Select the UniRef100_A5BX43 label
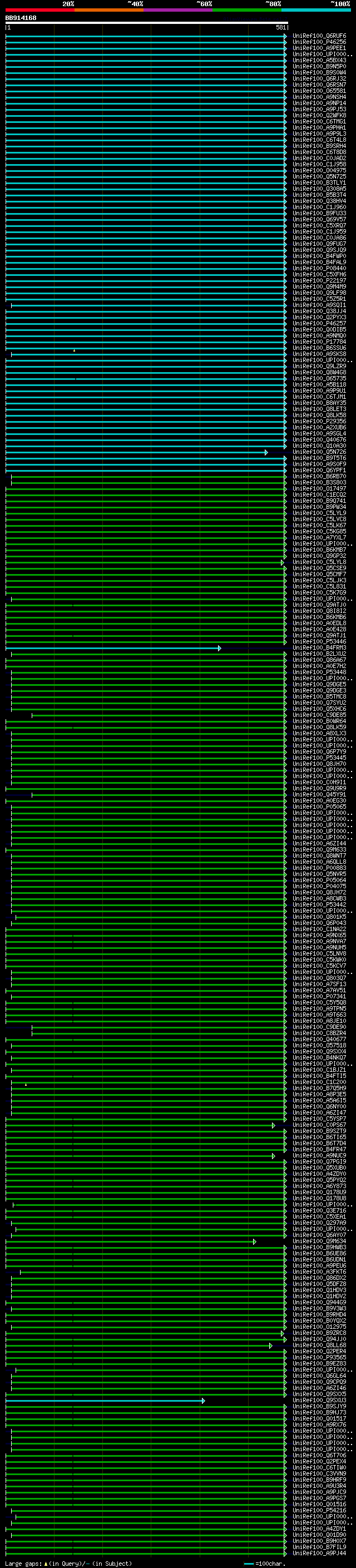356x1568 pixels. (319, 60)
